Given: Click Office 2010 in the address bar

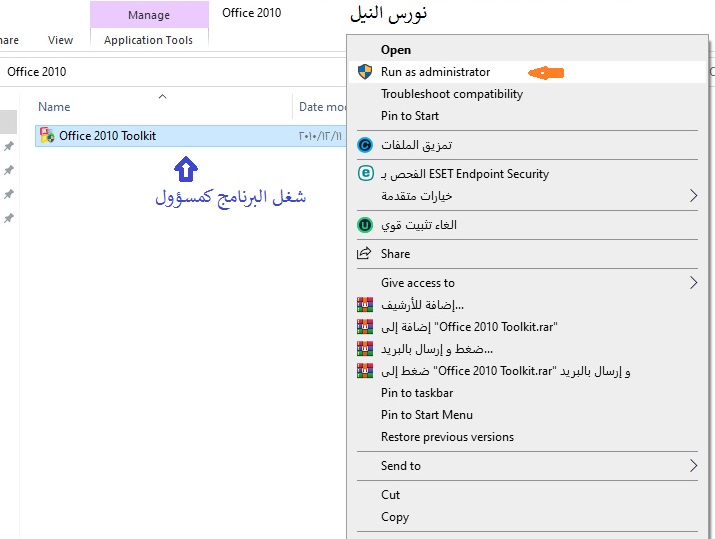Looking at the screenshot, I should [37, 72].
